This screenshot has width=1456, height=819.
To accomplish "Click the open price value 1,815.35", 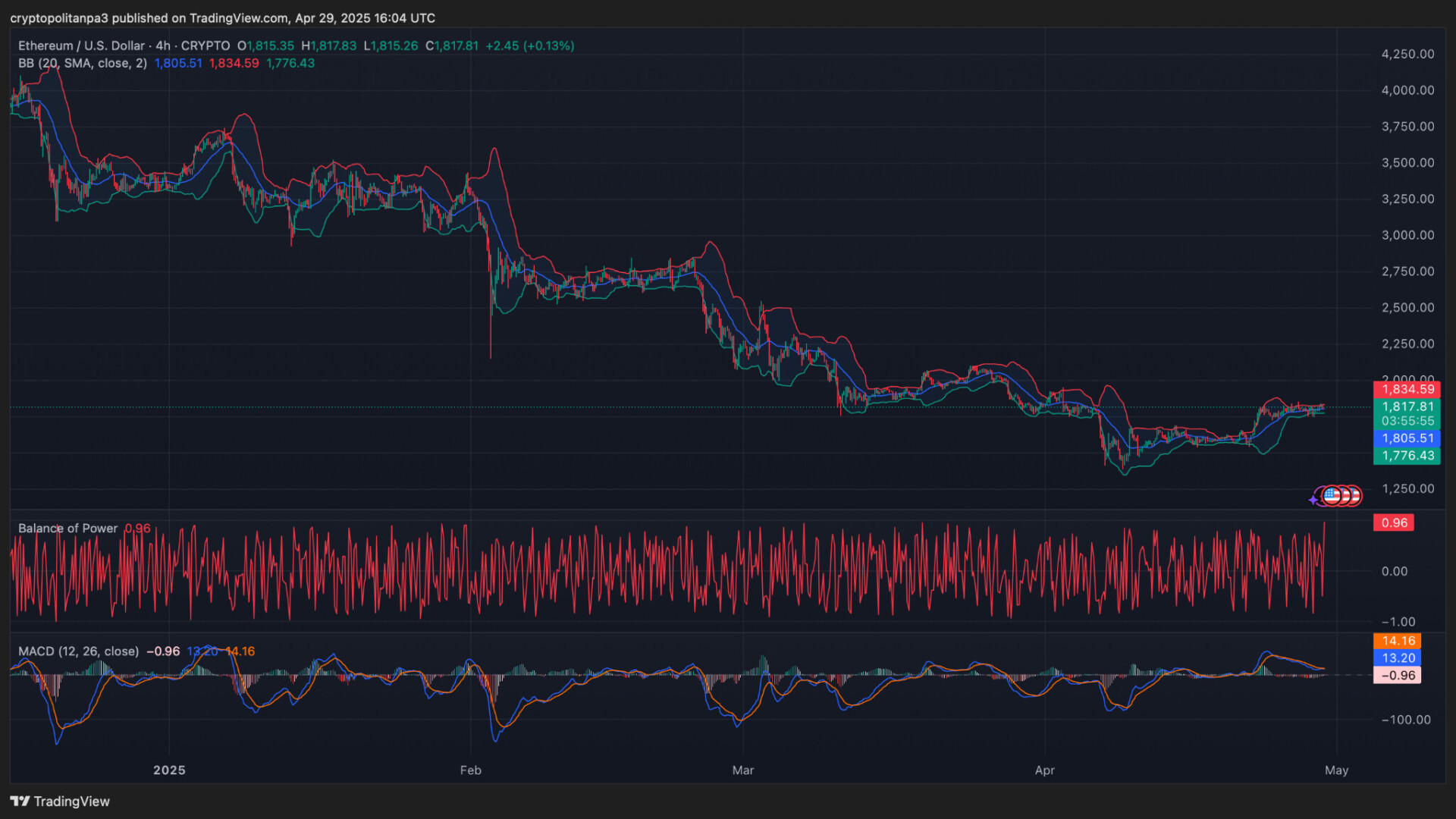I will click(x=270, y=45).
